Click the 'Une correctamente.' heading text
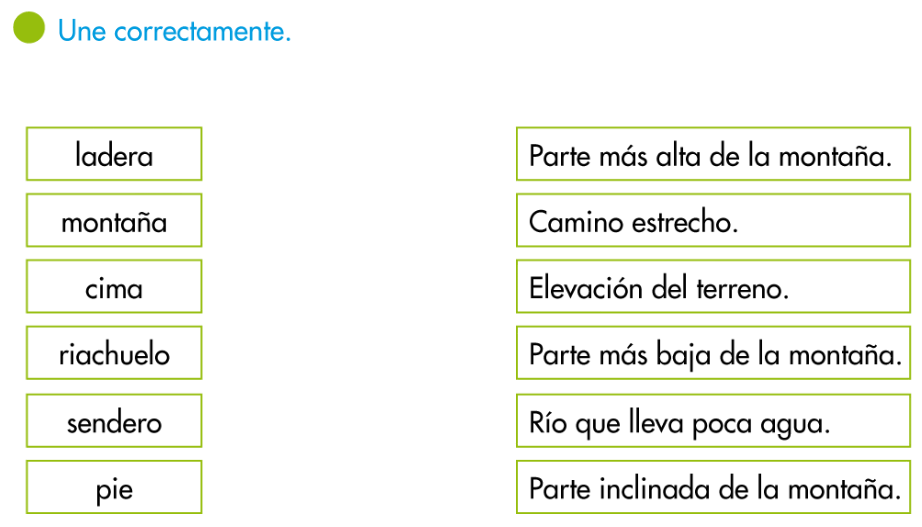Image resolution: width=922 pixels, height=527 pixels. coord(175,31)
